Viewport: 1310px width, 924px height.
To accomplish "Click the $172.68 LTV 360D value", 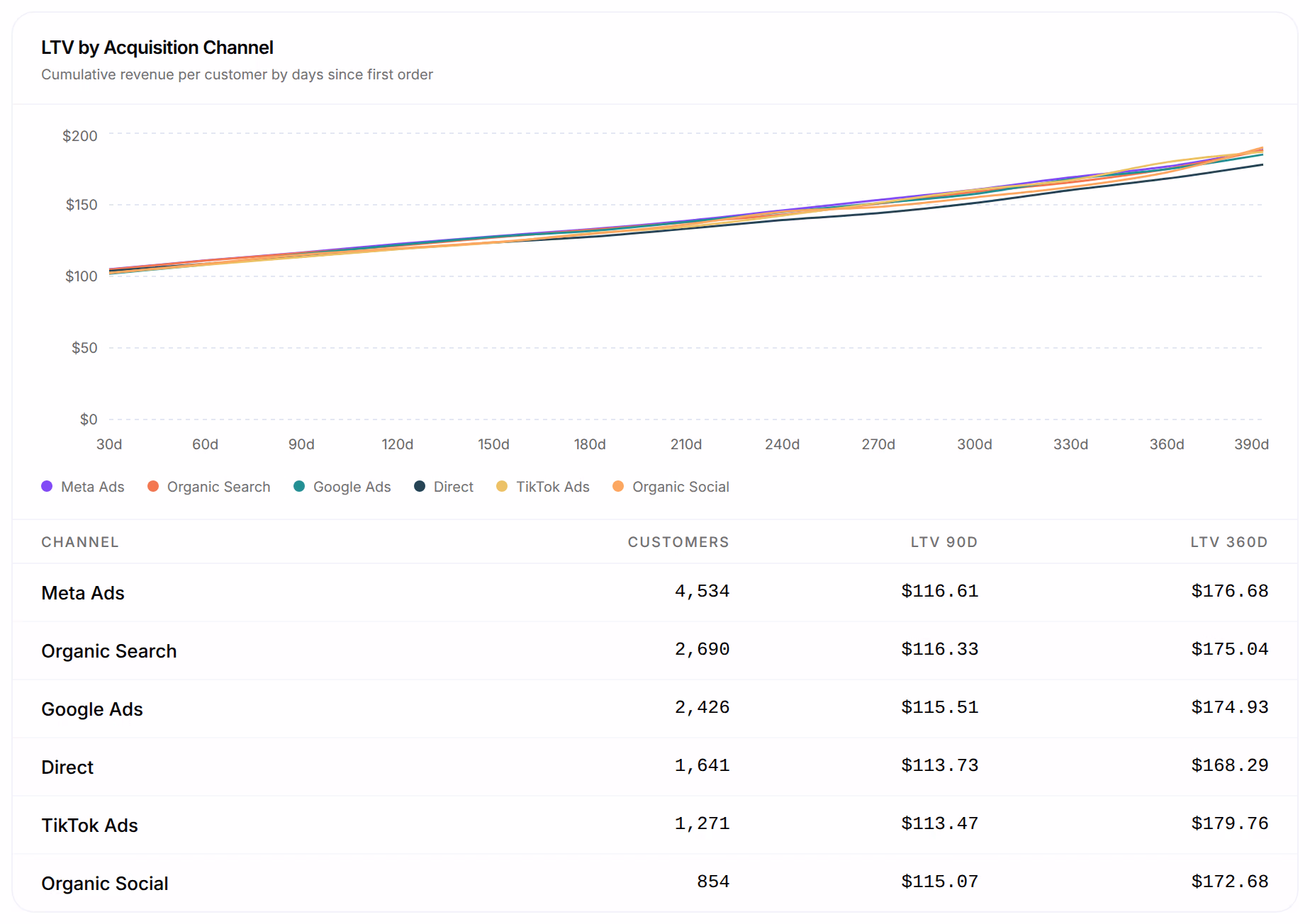I will (x=1229, y=881).
